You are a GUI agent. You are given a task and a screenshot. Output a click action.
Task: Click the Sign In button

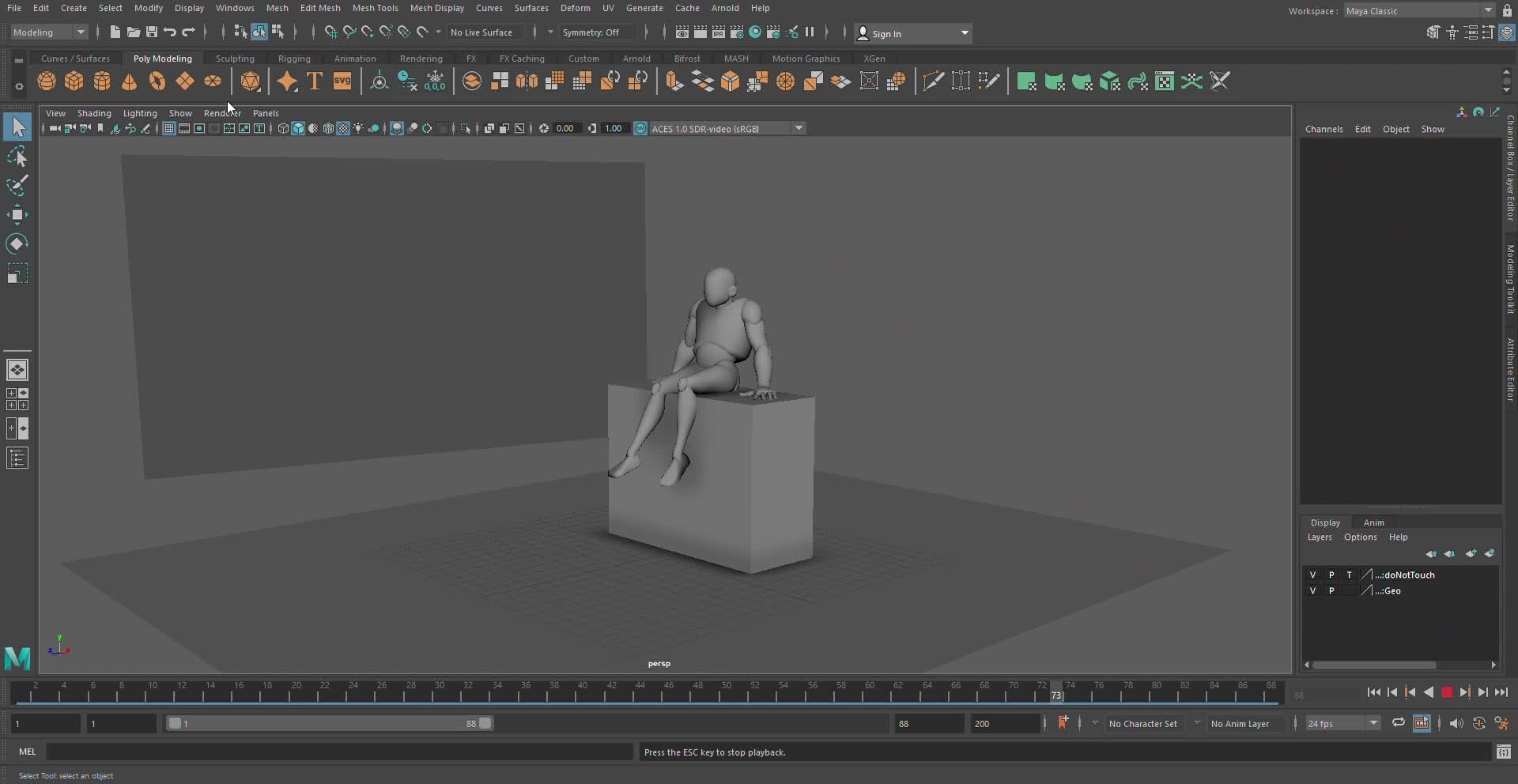pyautogui.click(x=889, y=33)
